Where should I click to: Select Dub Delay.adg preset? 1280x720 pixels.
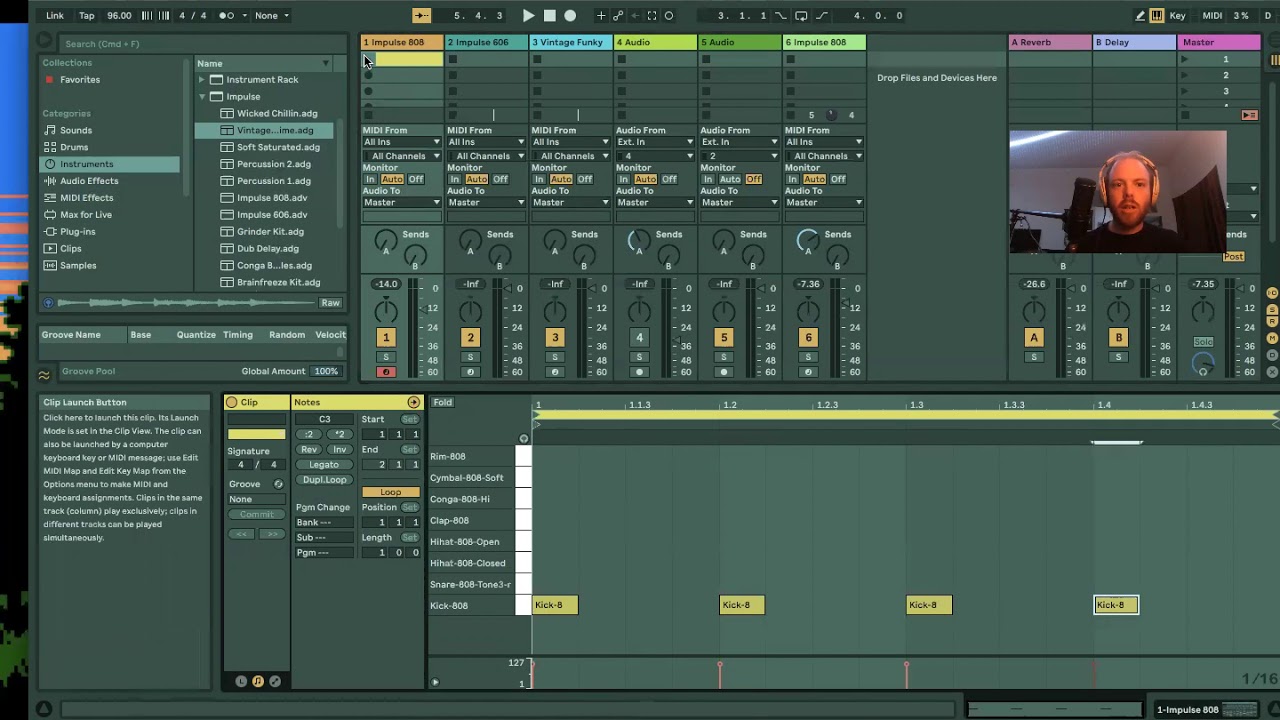(x=268, y=249)
